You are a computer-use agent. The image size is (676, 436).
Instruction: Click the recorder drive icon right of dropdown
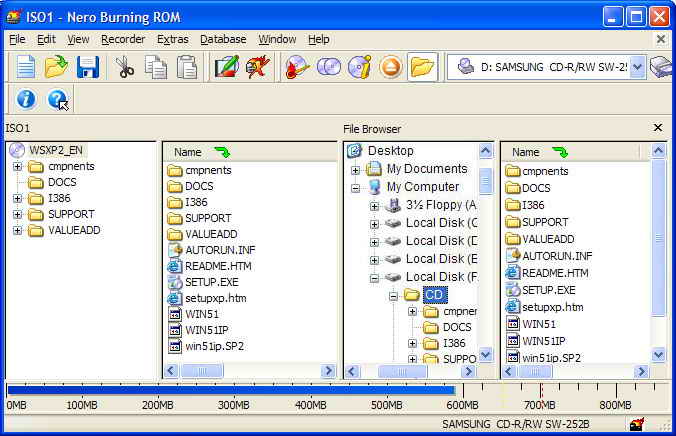(660, 67)
